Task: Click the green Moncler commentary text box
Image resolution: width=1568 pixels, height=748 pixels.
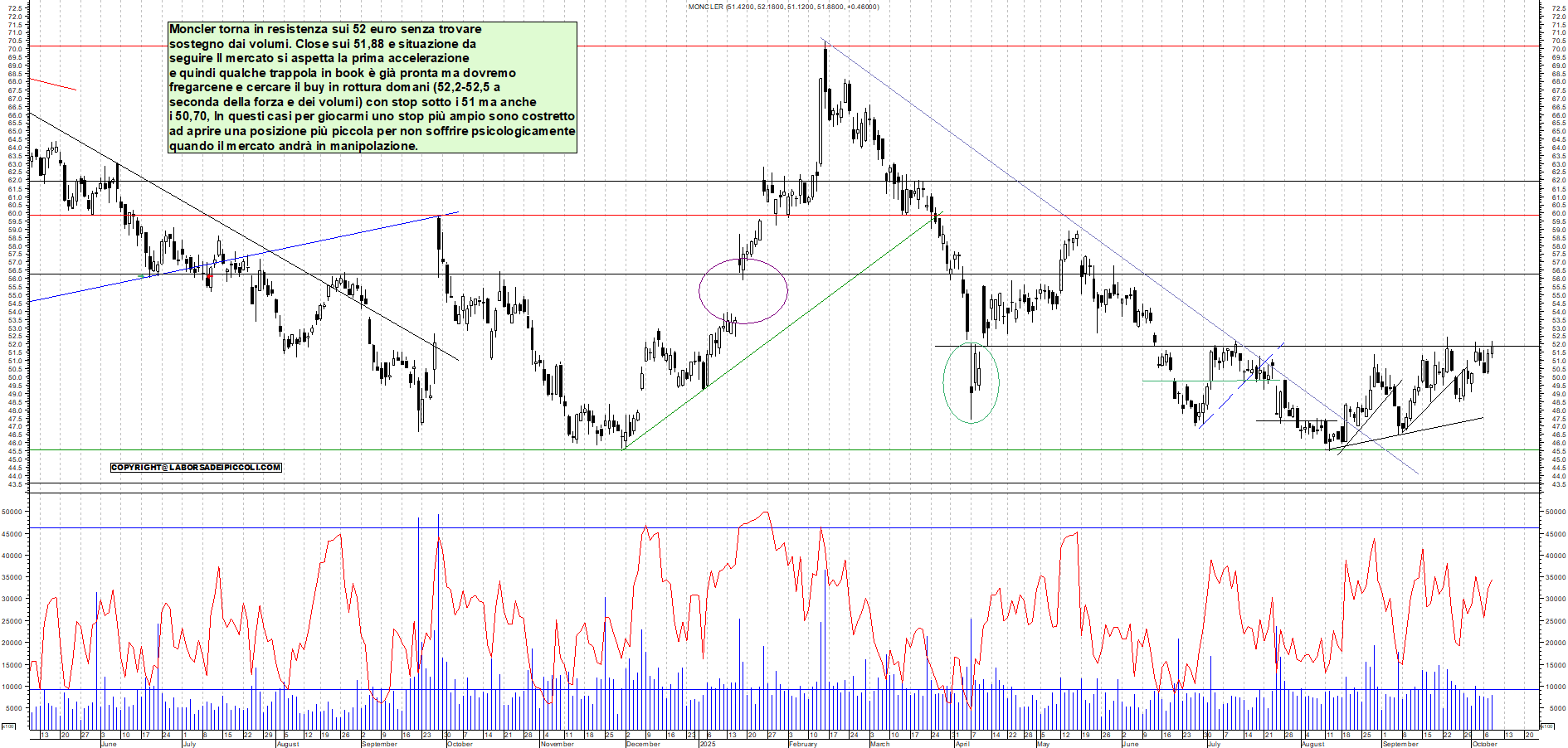Action: coord(372,87)
